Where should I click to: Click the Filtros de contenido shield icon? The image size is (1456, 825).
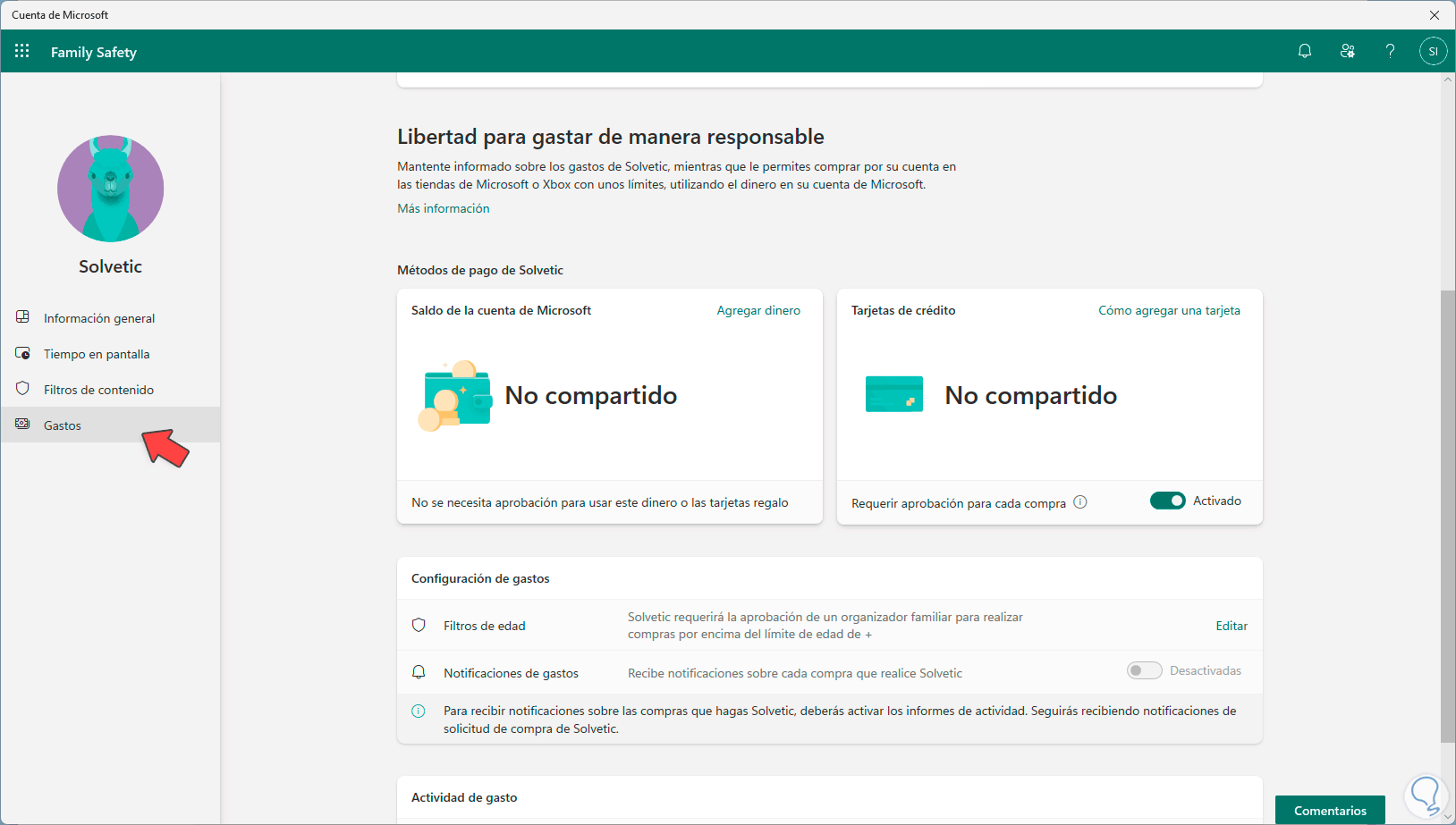tap(23, 389)
